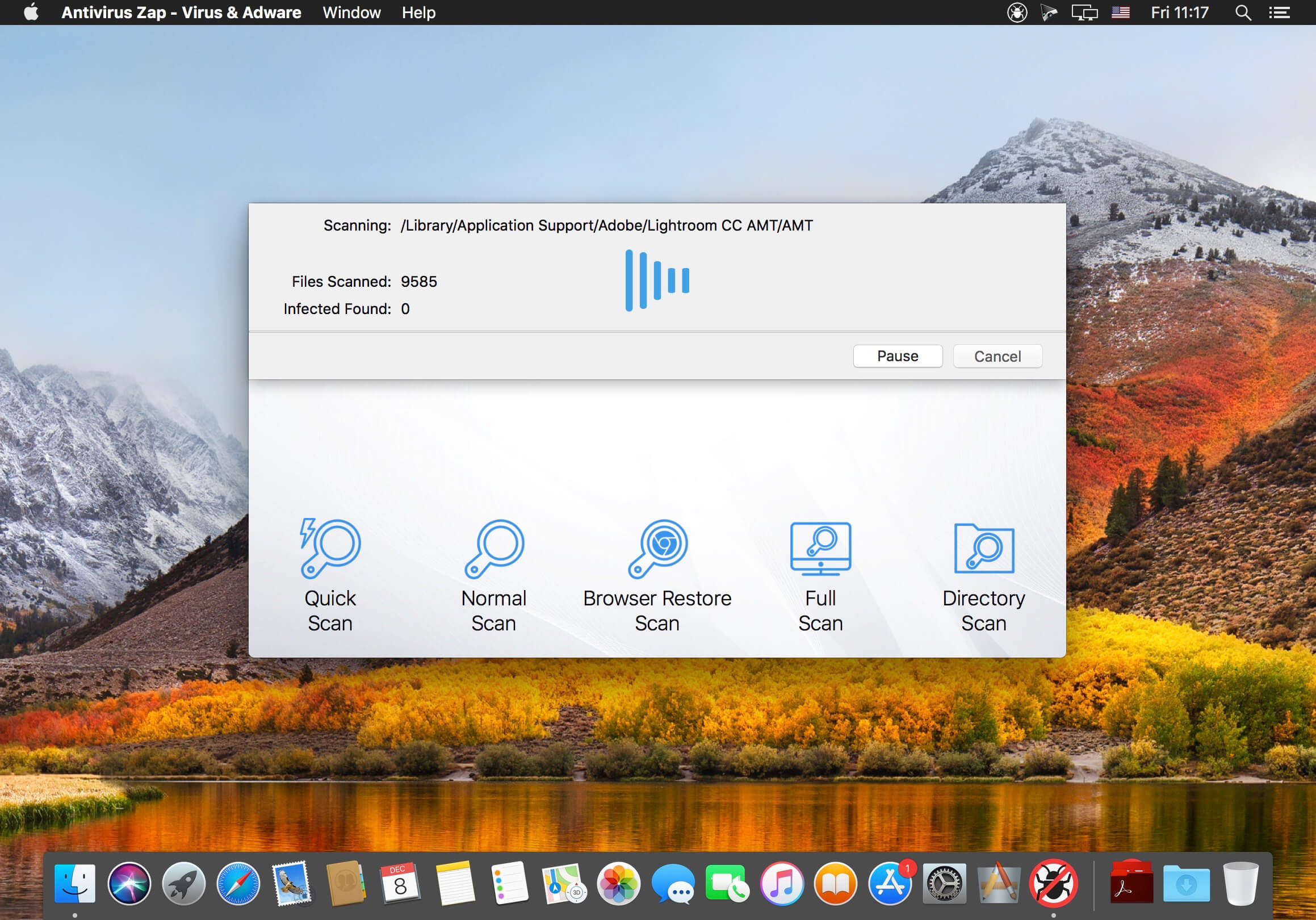Open the Apple menu
The height and width of the screenshot is (920, 1316).
pyautogui.click(x=31, y=12)
